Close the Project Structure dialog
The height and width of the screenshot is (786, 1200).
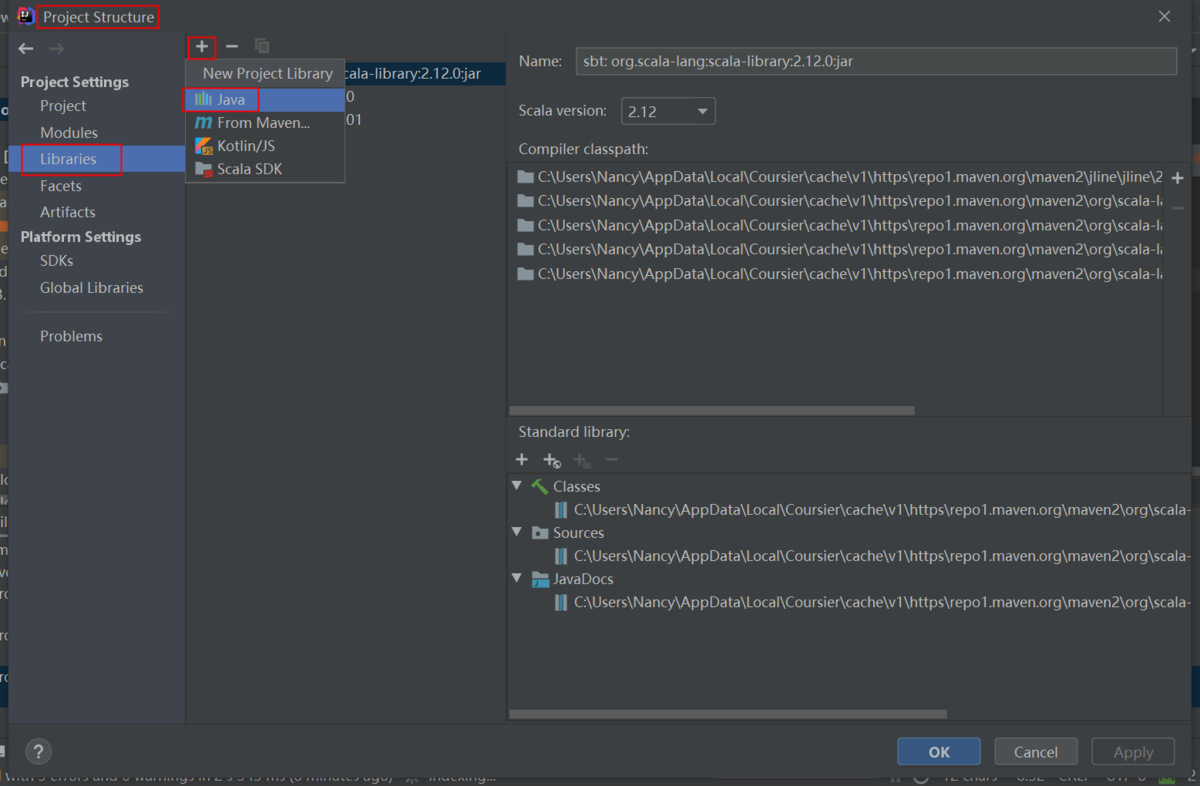point(1164,17)
